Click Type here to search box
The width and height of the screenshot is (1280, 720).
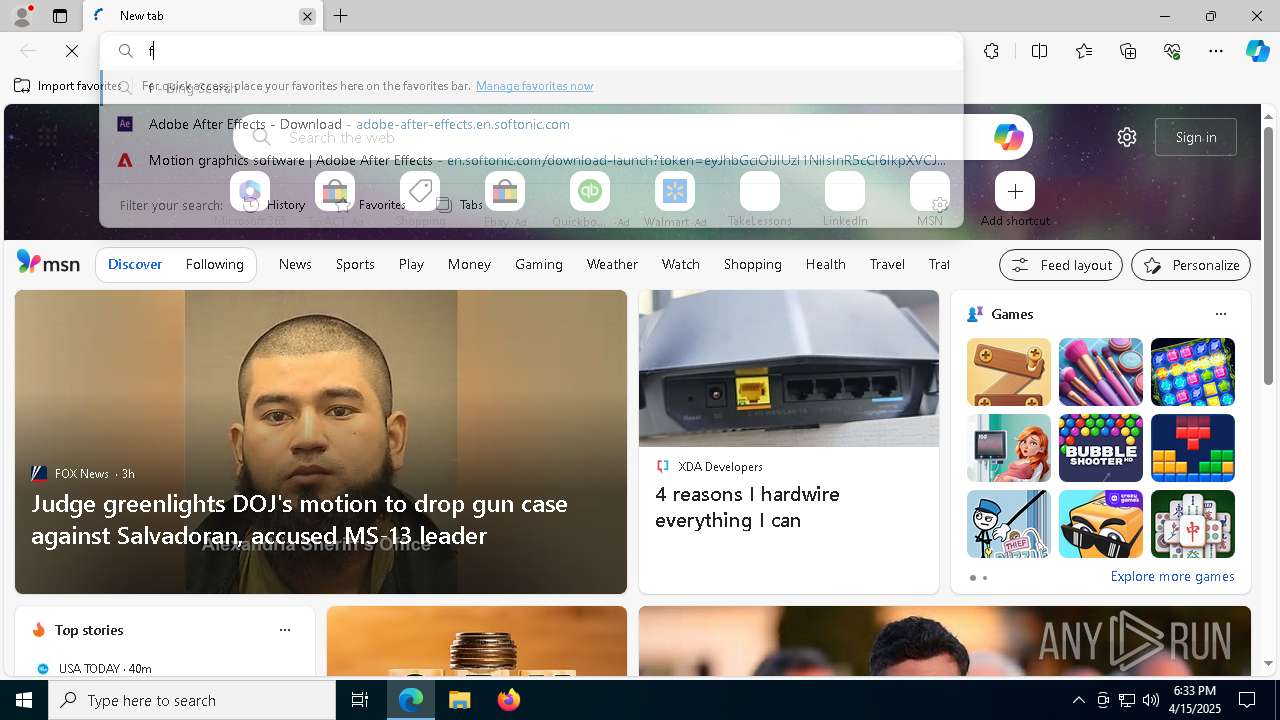tap(192, 700)
